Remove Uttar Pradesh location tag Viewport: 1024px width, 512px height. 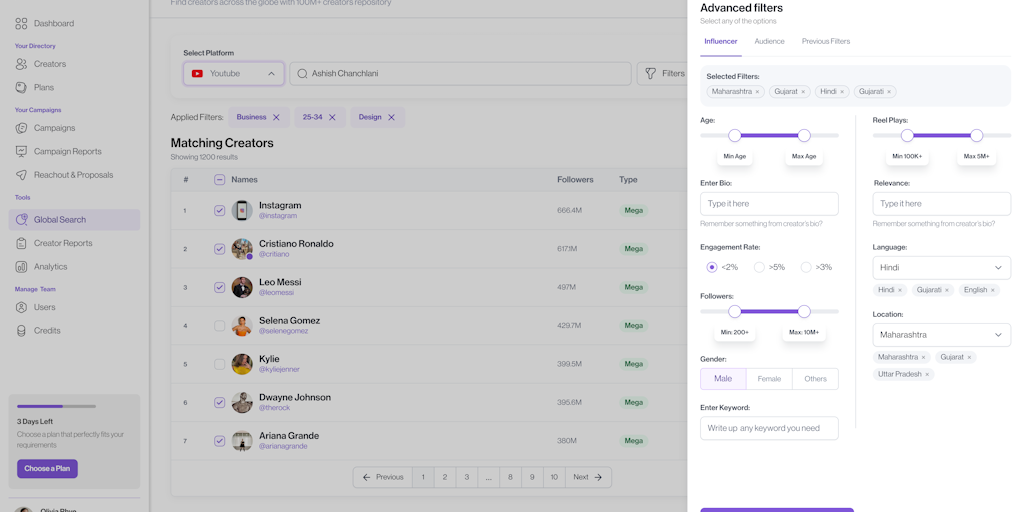pyautogui.click(x=927, y=375)
